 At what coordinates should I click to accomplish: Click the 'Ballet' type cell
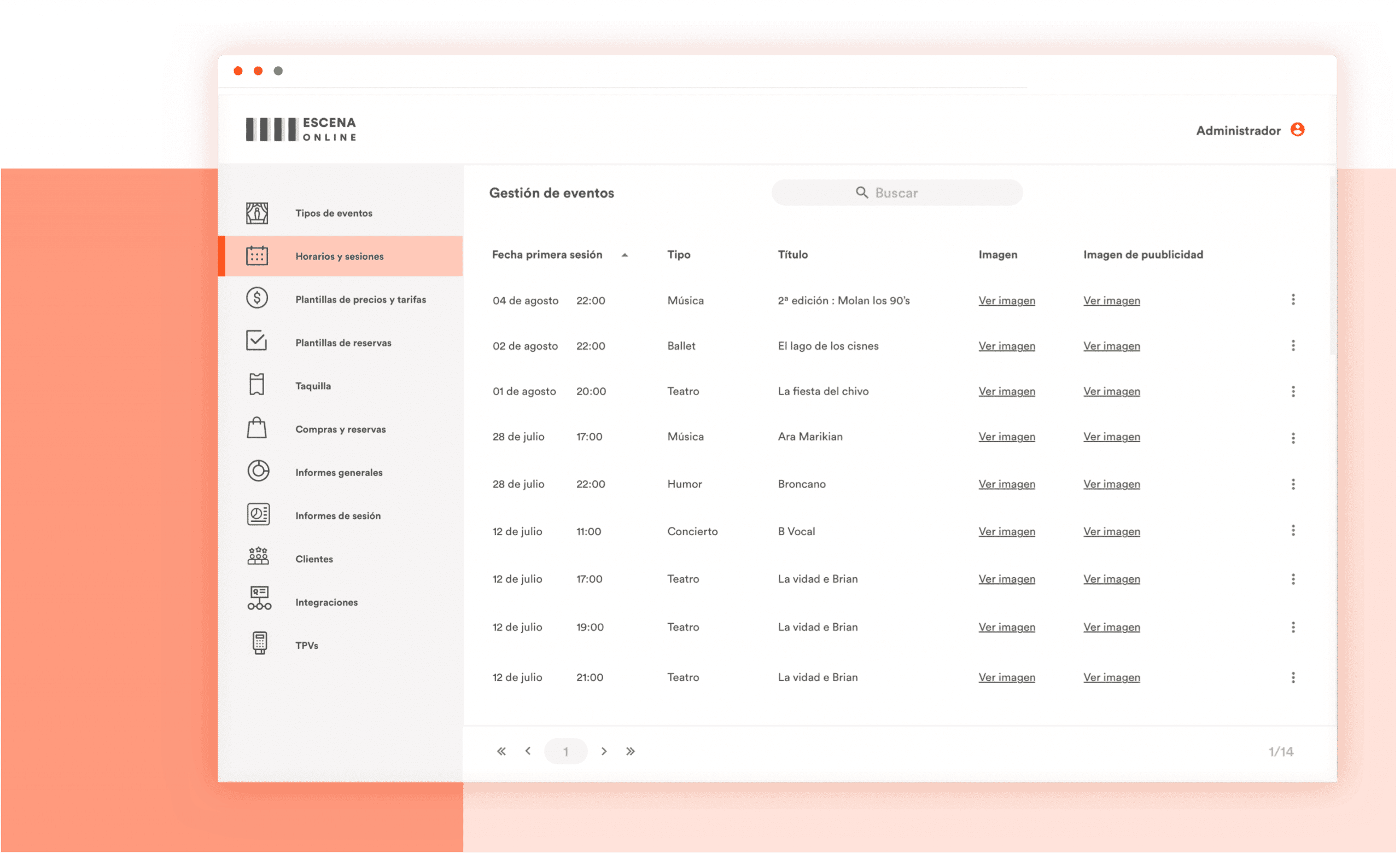point(682,346)
